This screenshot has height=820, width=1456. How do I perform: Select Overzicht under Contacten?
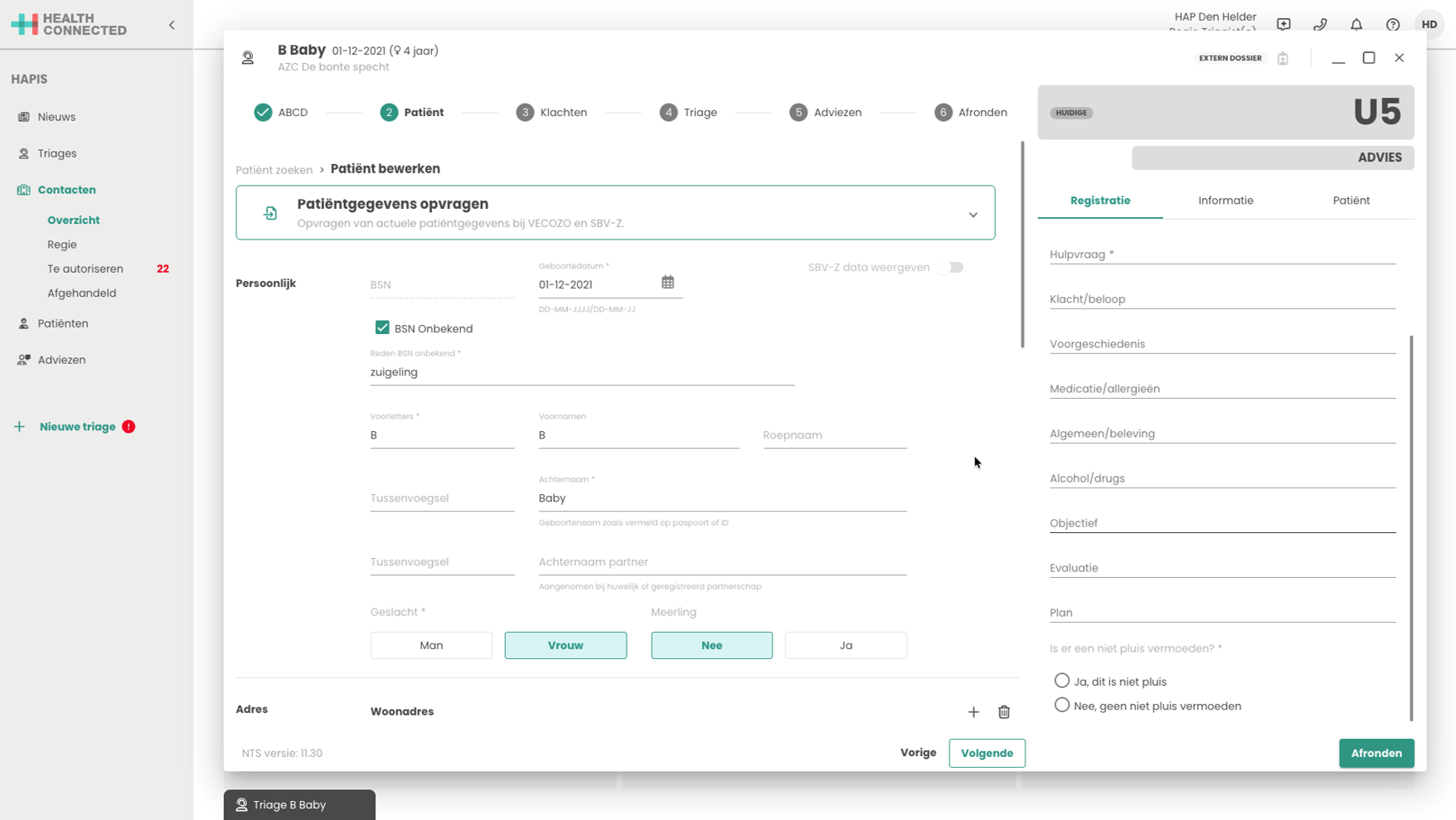(73, 220)
